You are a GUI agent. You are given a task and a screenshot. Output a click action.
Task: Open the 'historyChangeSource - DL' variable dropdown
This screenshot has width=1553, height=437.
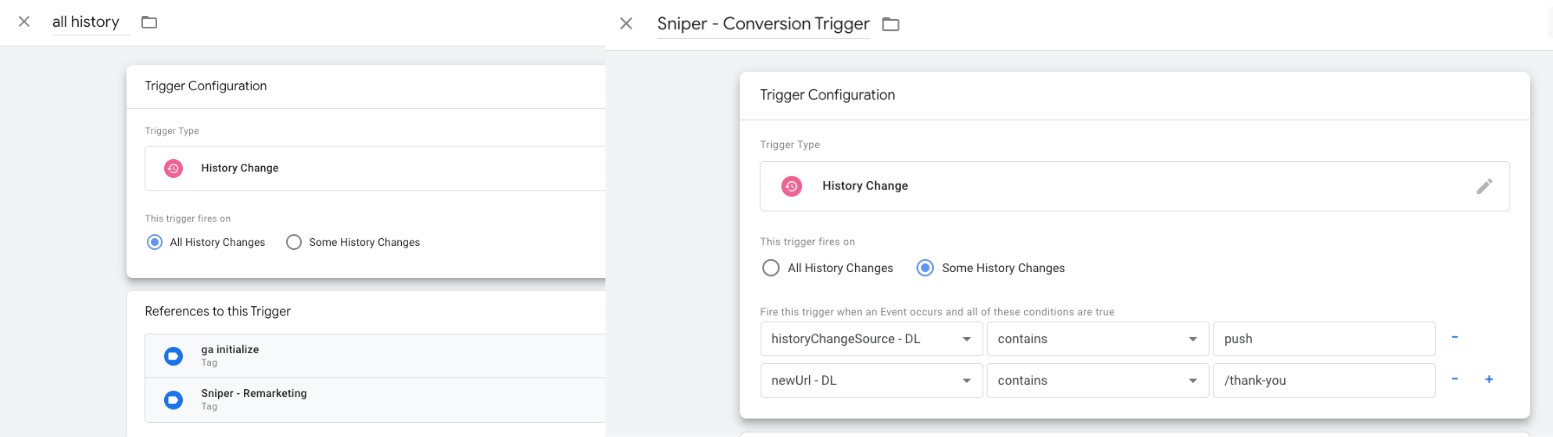(x=871, y=339)
